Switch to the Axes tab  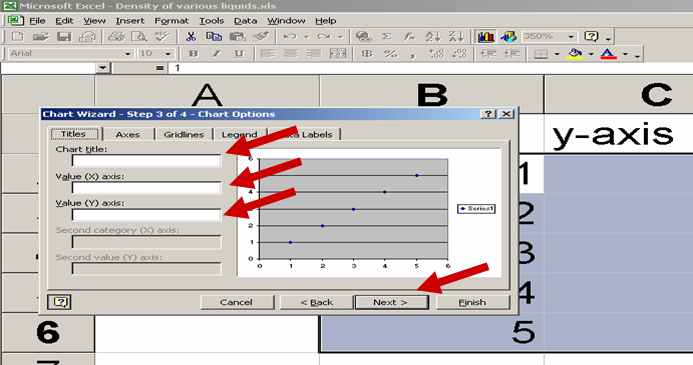(128, 134)
